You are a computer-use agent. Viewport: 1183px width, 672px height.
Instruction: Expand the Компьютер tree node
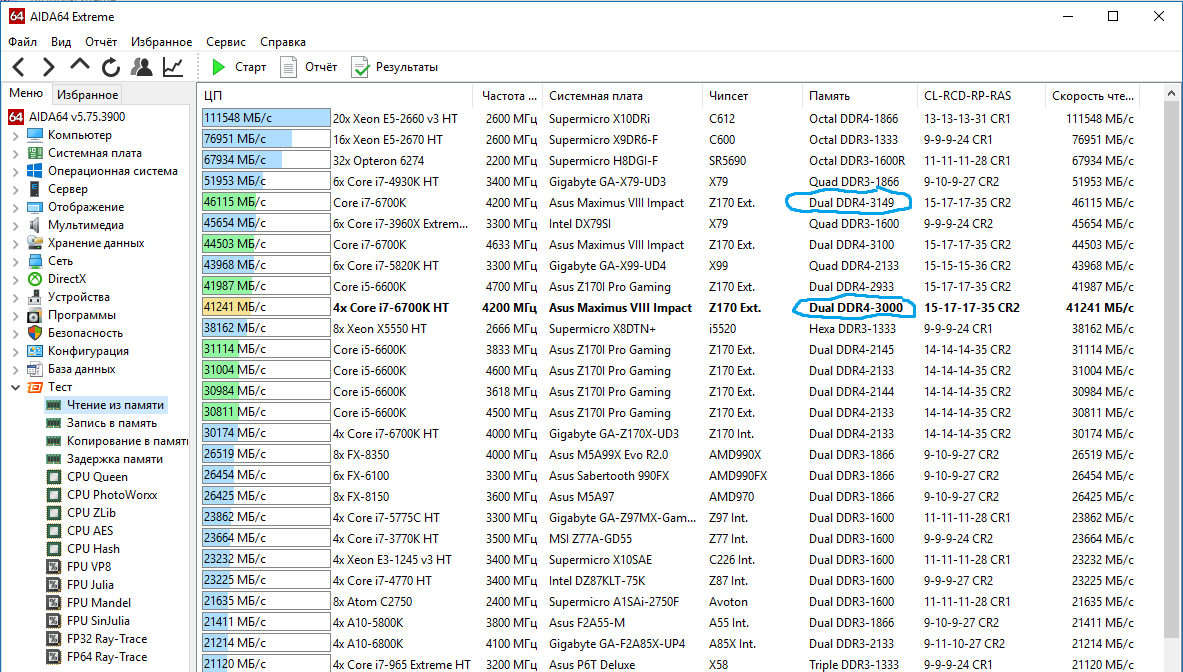[16, 135]
